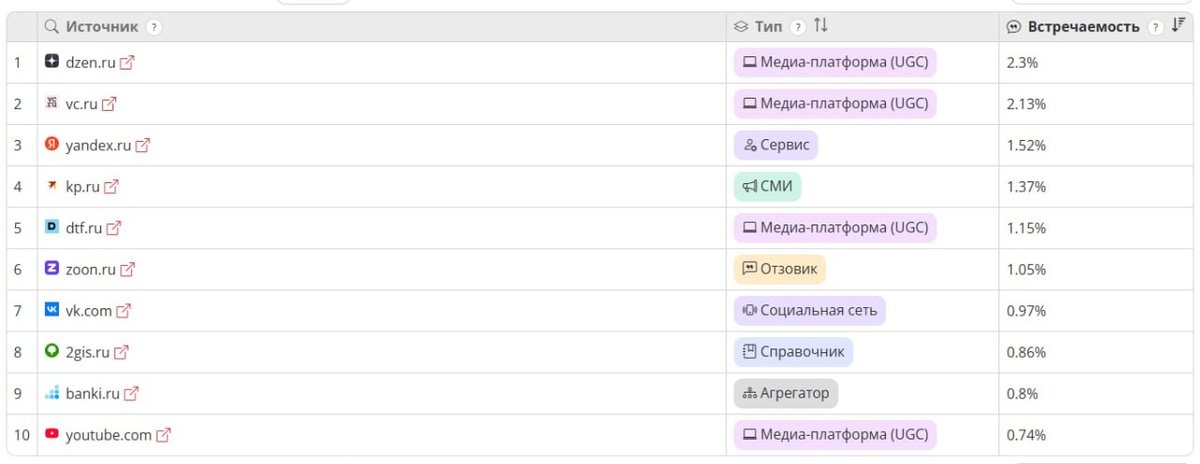
Task: Click the 2.3% value for dzen.ru
Action: pyautogui.click(x=1022, y=62)
